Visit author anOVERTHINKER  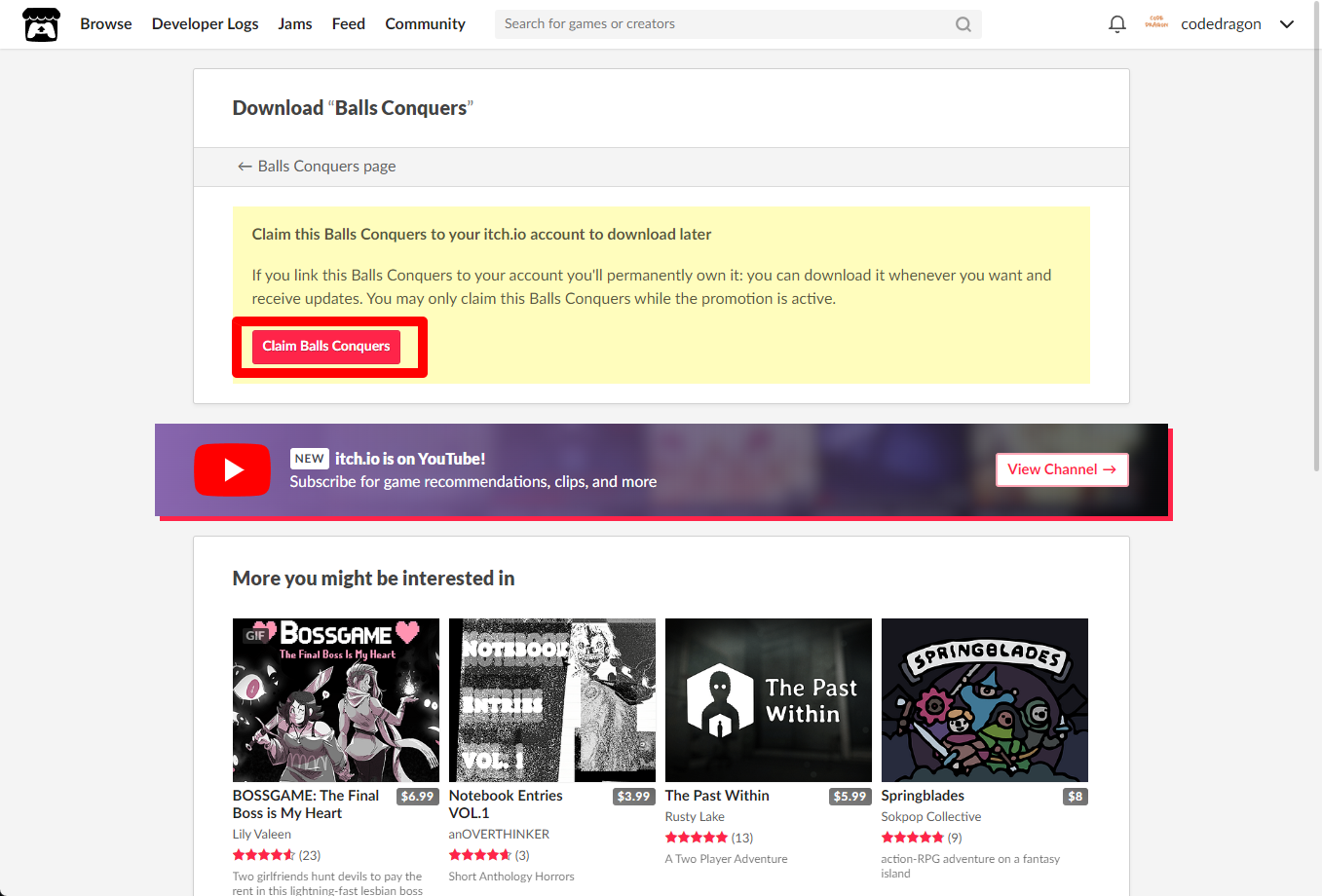click(x=499, y=835)
